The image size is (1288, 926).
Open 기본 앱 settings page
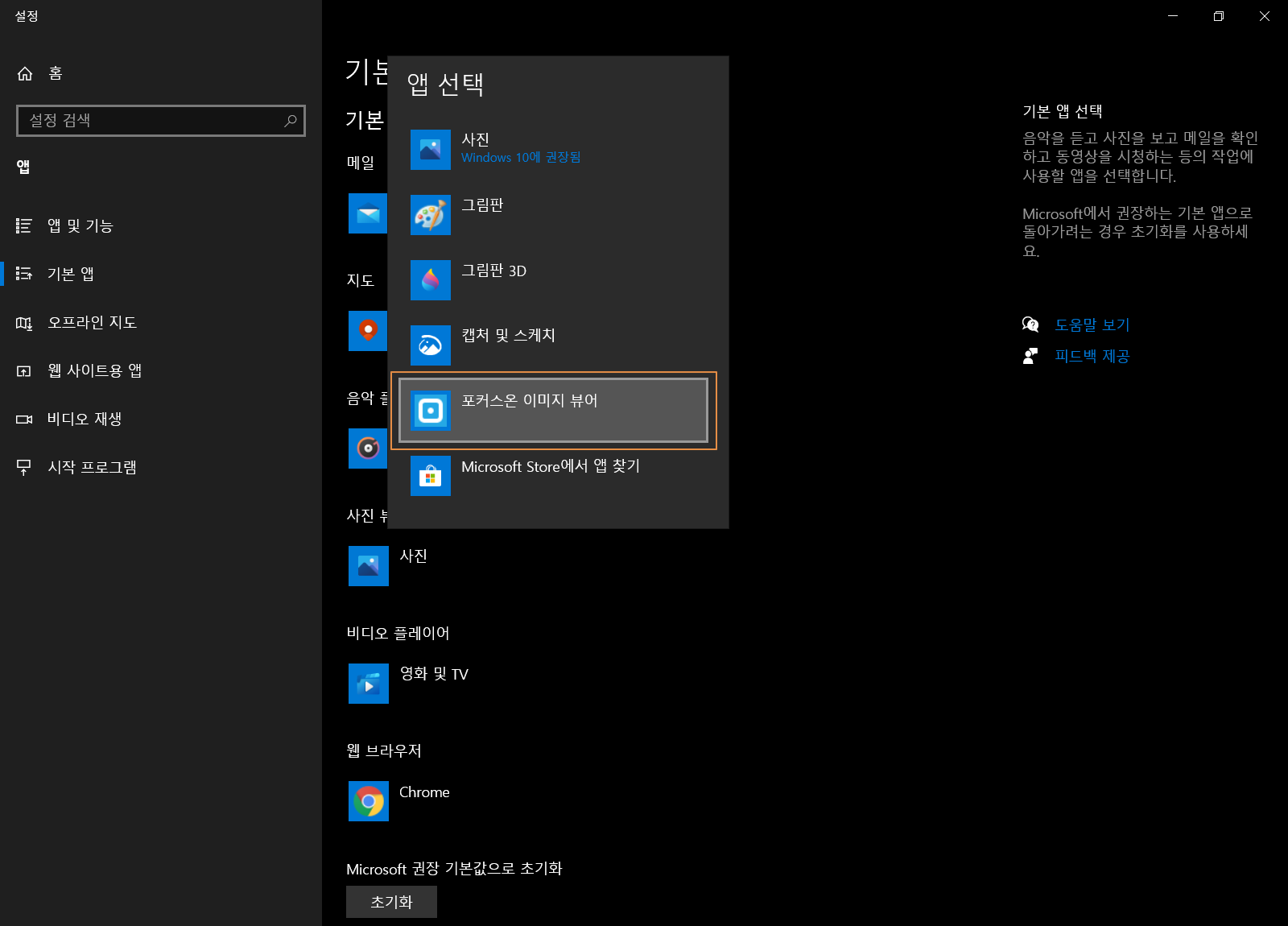coord(161,274)
